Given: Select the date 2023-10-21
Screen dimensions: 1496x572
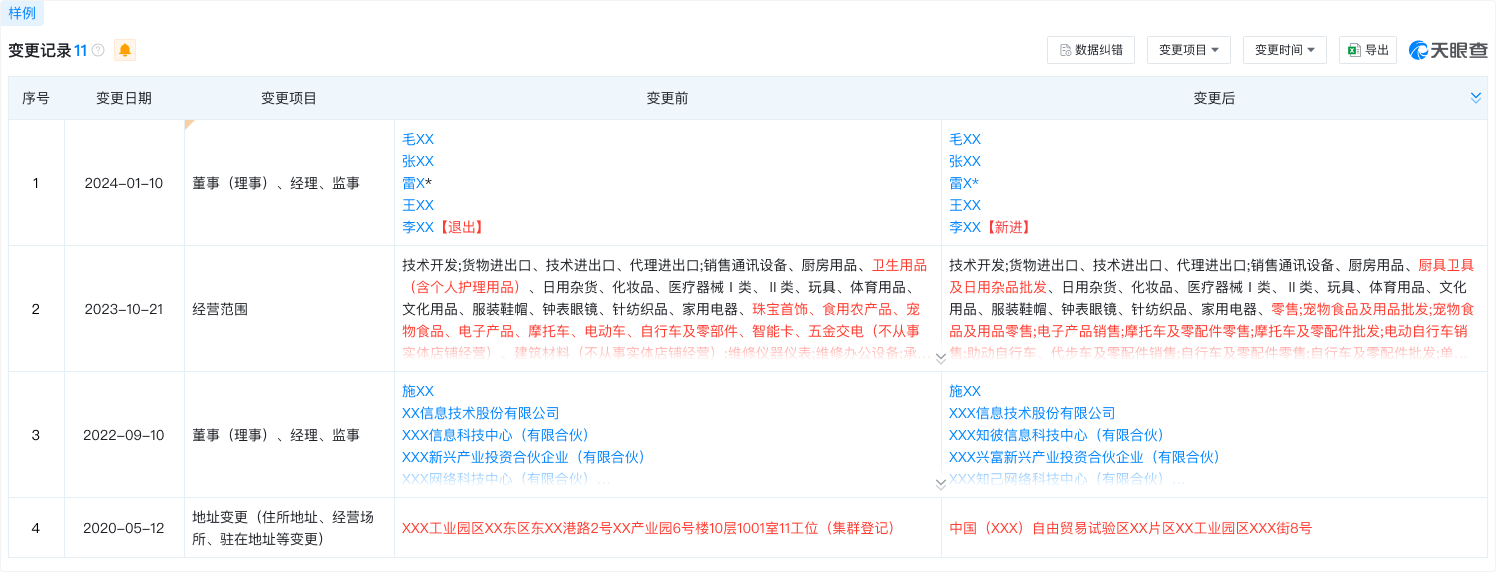Looking at the screenshot, I should 124,309.
